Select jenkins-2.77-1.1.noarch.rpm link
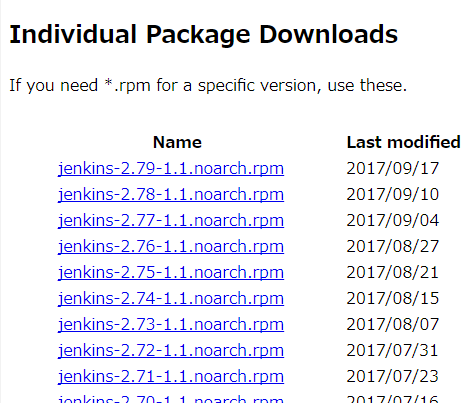The width and height of the screenshot is (470, 403). pos(171,220)
